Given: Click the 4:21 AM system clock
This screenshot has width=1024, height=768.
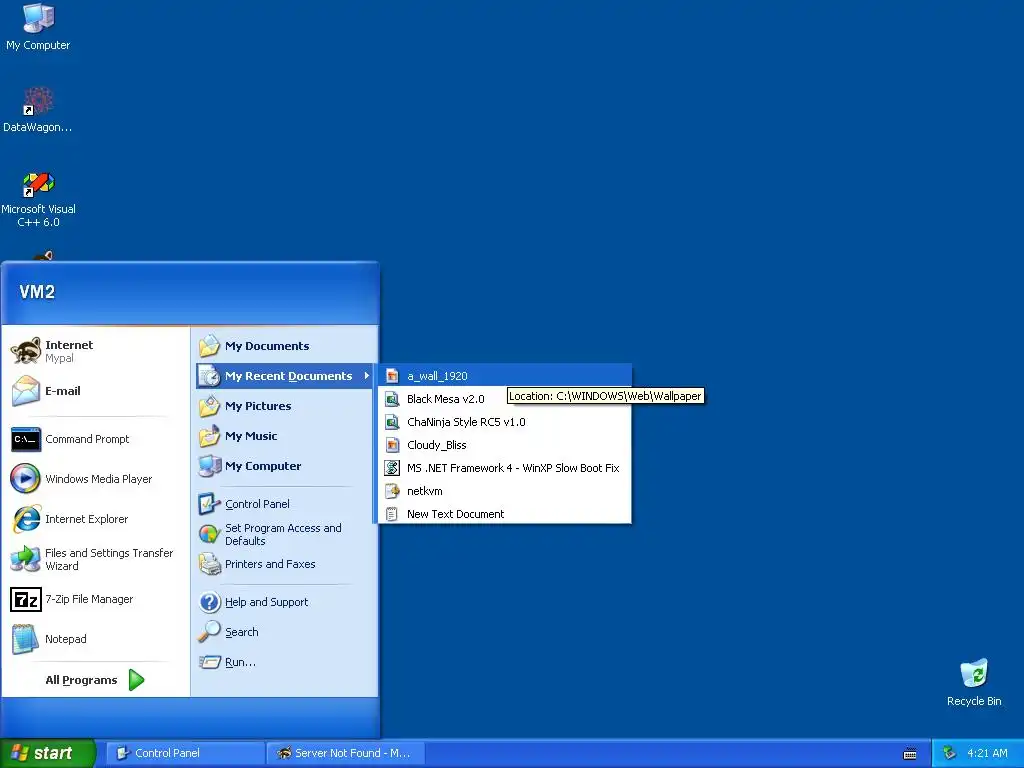Looking at the screenshot, I should click(x=987, y=754).
